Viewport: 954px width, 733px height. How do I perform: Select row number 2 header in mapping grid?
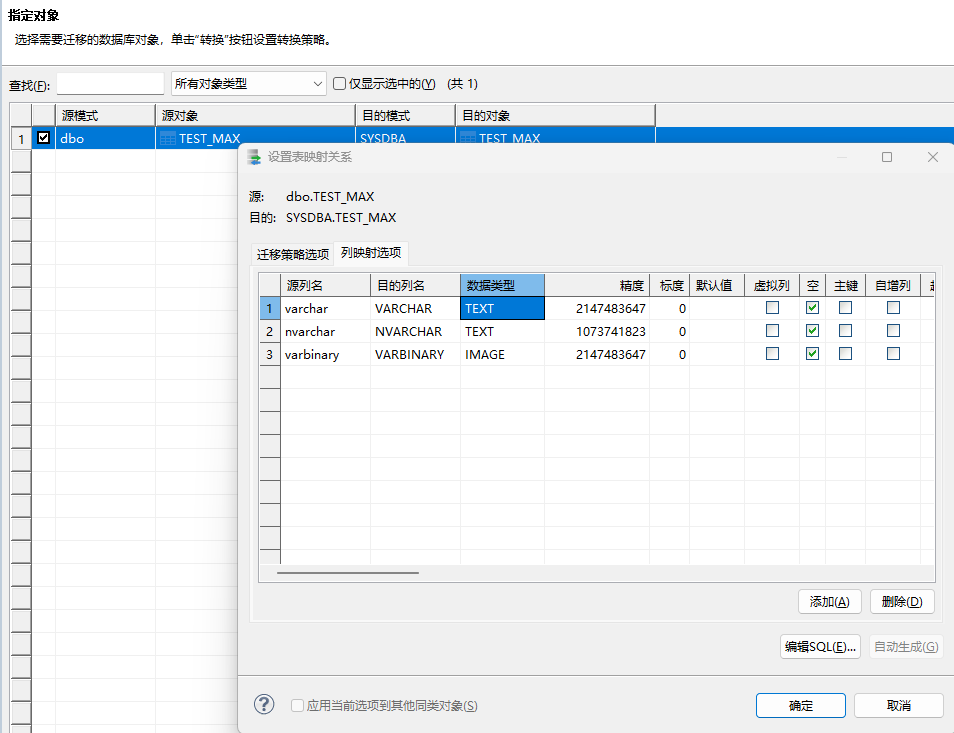[270, 332]
